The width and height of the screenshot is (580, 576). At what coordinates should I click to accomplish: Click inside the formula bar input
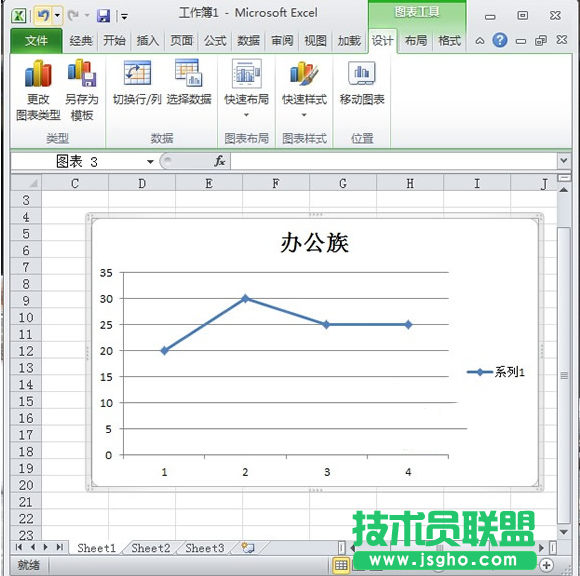point(394,162)
